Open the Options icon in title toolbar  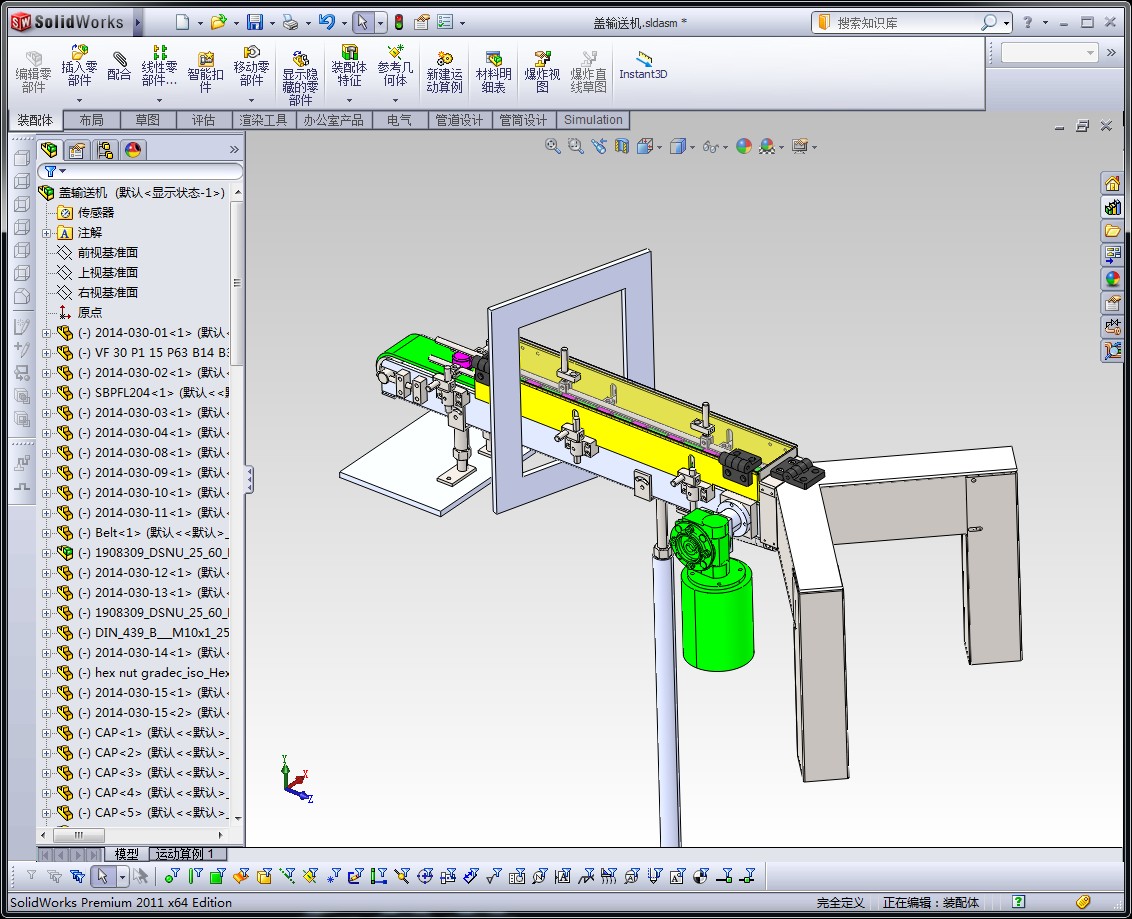point(445,22)
